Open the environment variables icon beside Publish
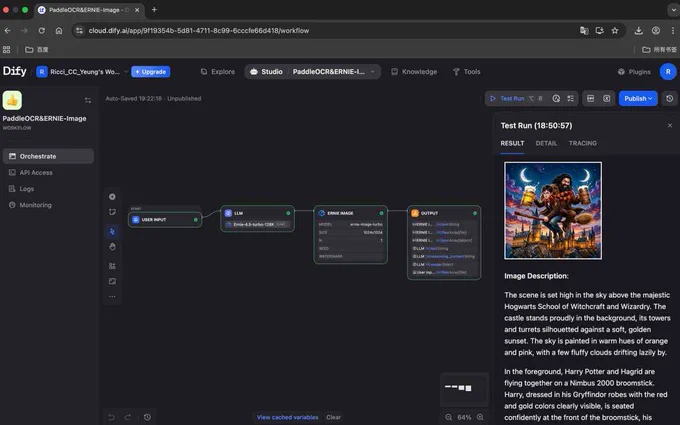Screen dimensions: 680x425 click(591, 98)
